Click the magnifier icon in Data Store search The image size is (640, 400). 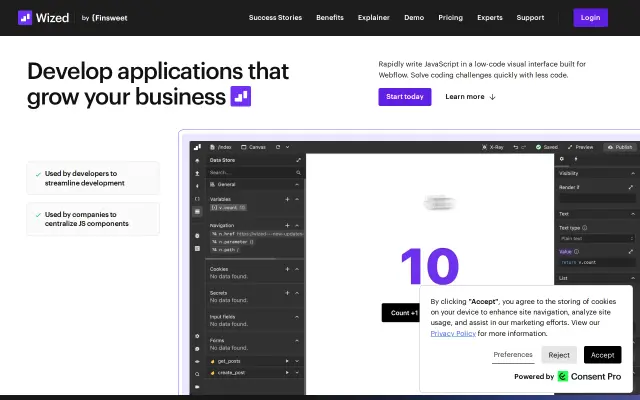point(298,173)
